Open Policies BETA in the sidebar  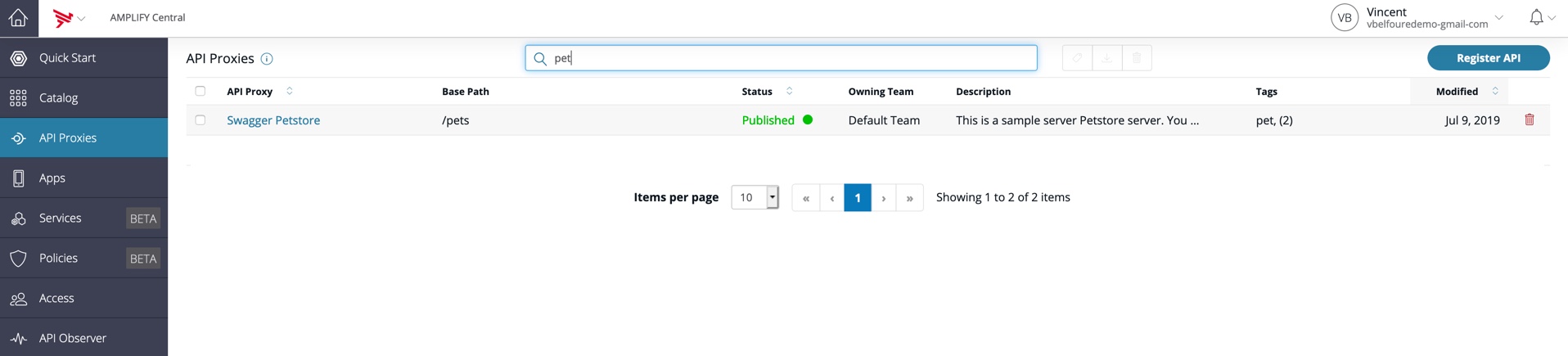83,258
